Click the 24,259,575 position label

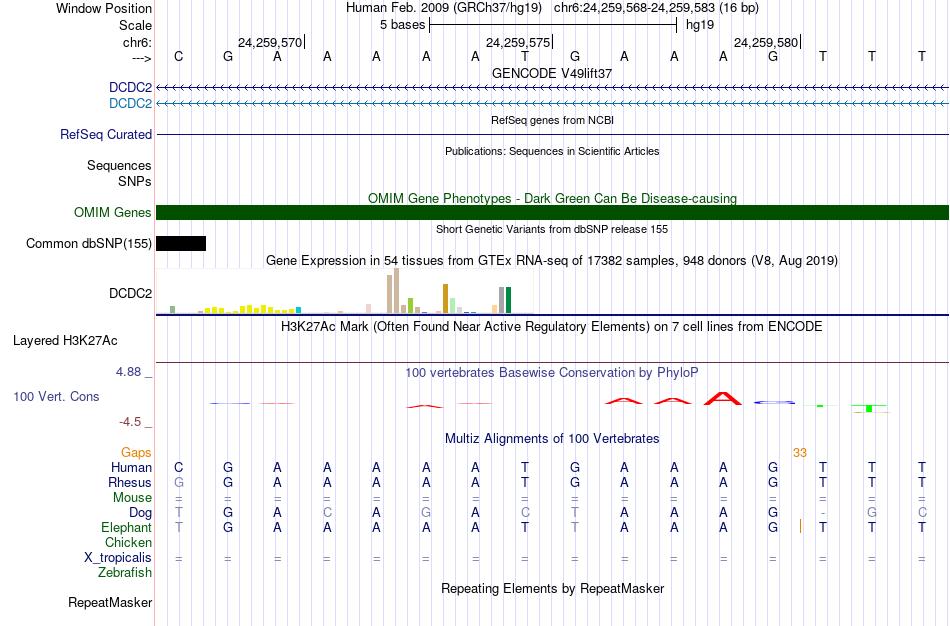coord(518,42)
